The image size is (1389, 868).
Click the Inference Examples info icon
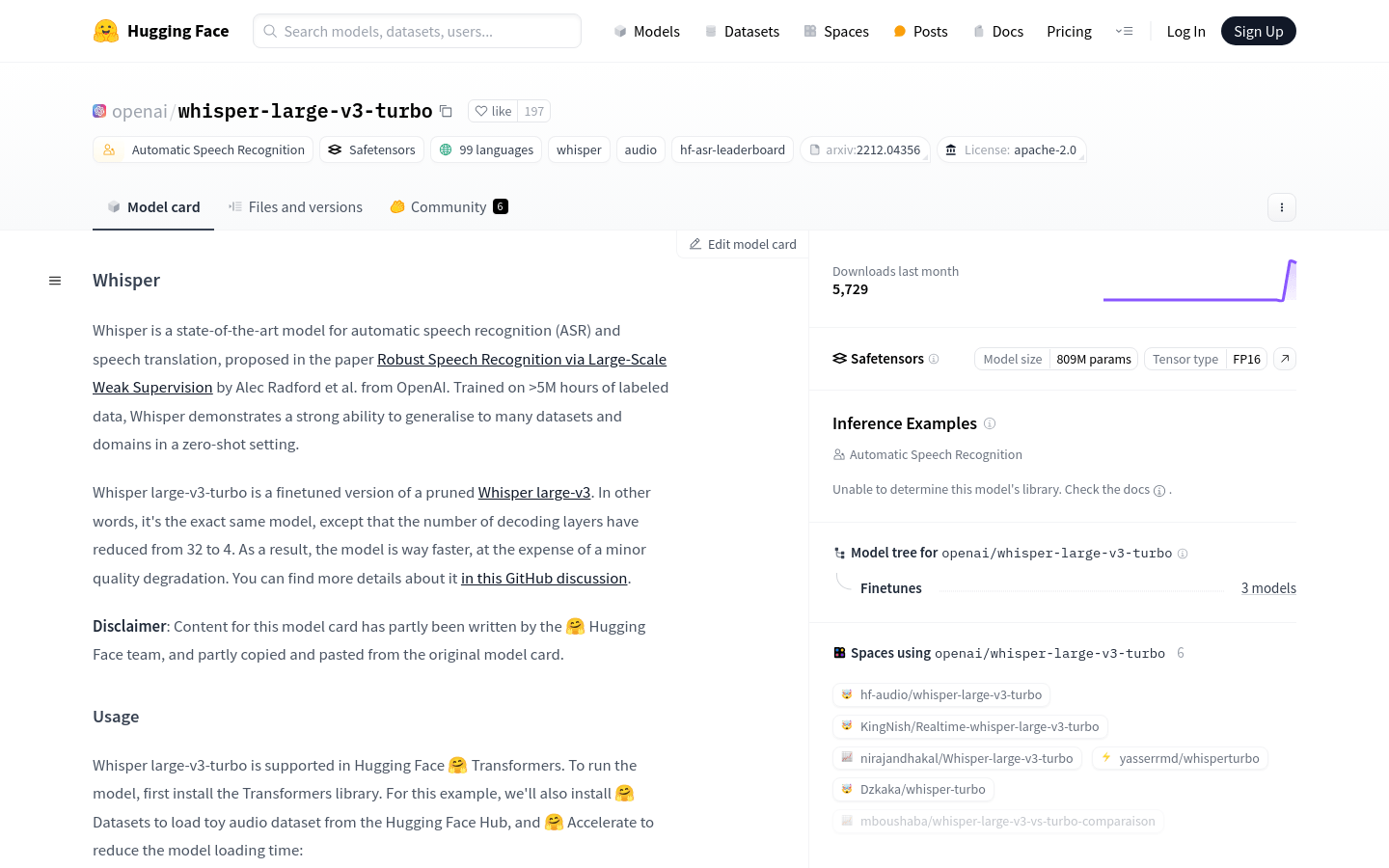[x=990, y=423]
